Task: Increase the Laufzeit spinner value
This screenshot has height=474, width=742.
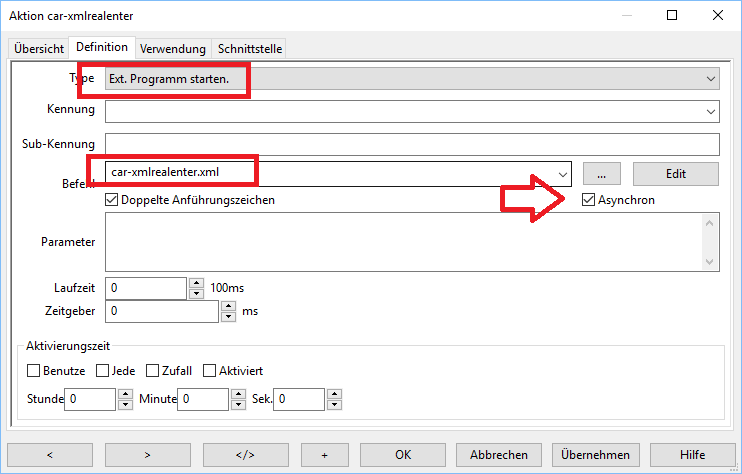Action: [196, 283]
